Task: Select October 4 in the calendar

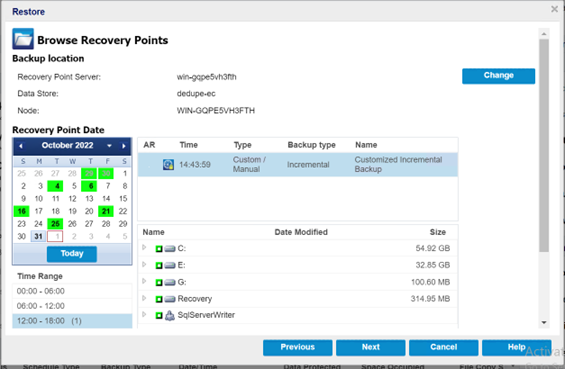Action: click(x=55, y=186)
